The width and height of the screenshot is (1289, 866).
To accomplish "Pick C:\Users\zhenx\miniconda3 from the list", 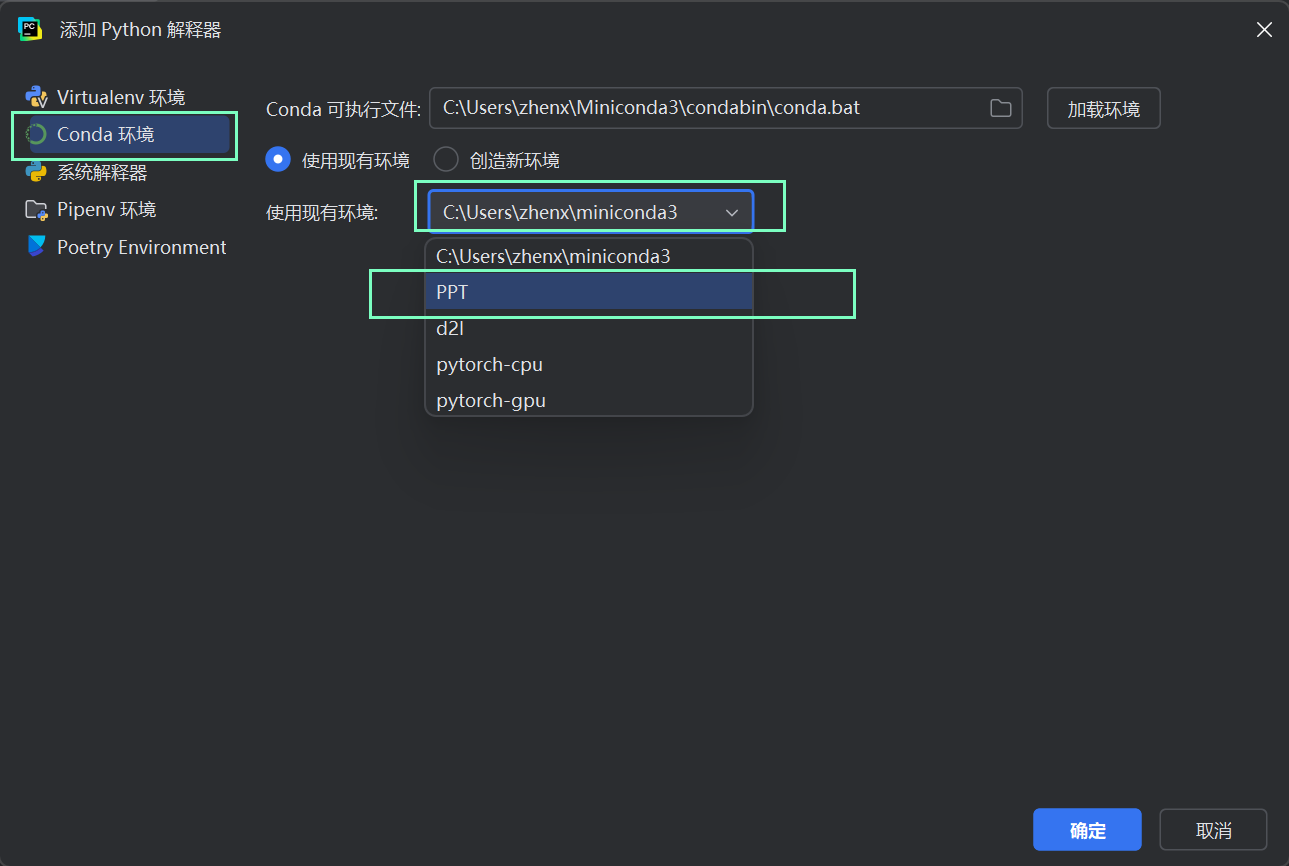I will coord(589,256).
